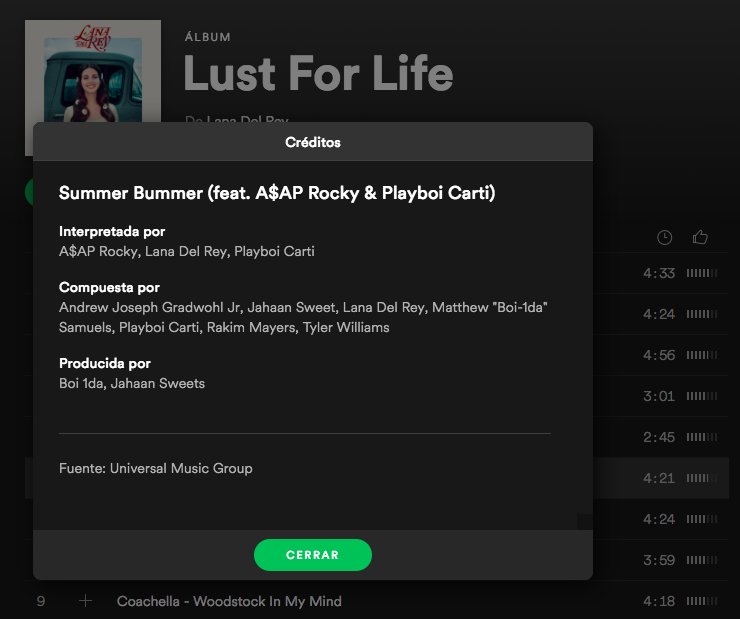Open Coachella - Woodstock In My Mind track
The width and height of the screenshot is (740, 619).
click(x=229, y=601)
